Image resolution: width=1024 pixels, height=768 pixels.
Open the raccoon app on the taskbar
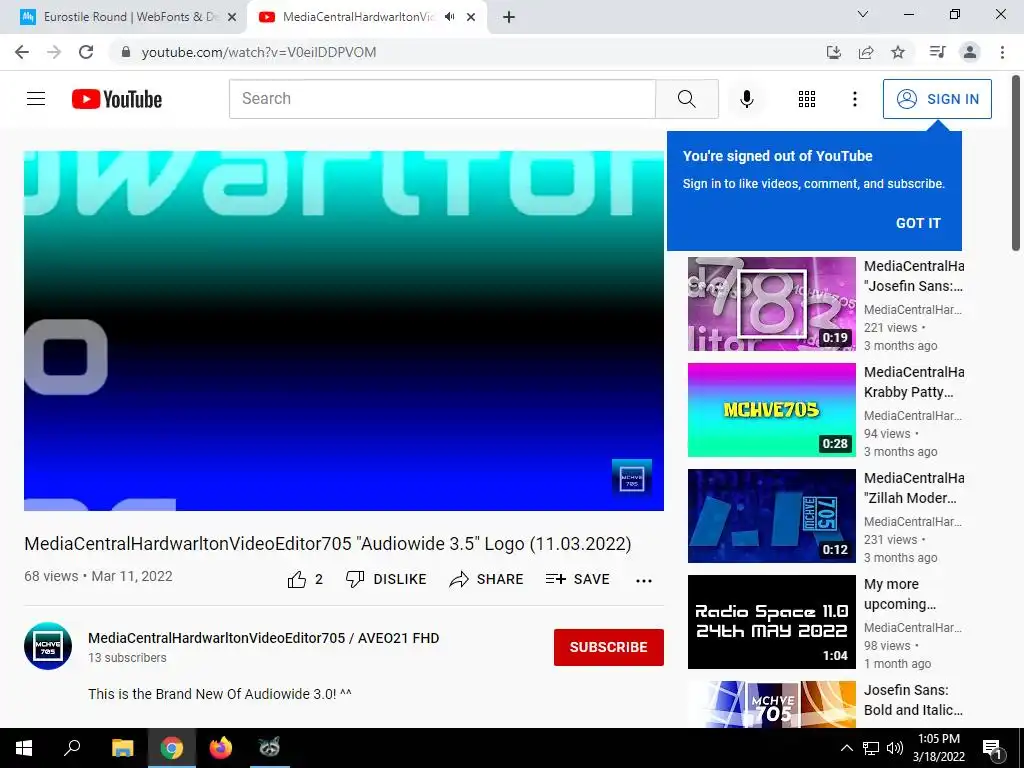[268, 748]
